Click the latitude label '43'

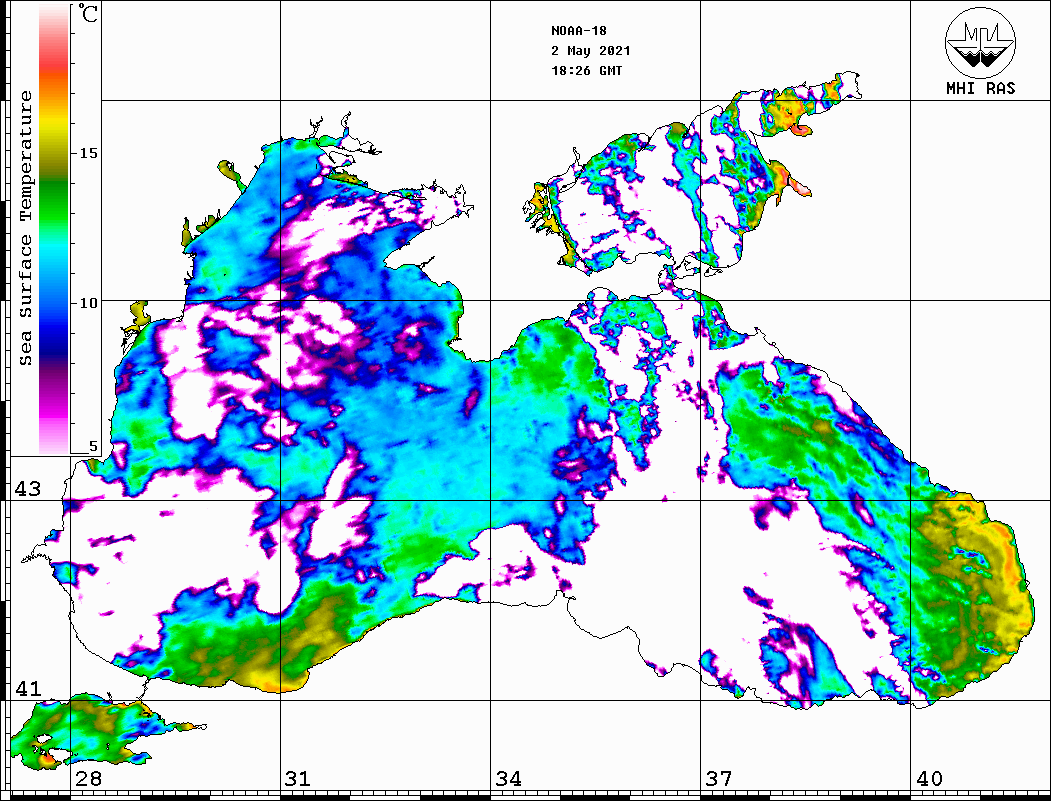point(27,489)
